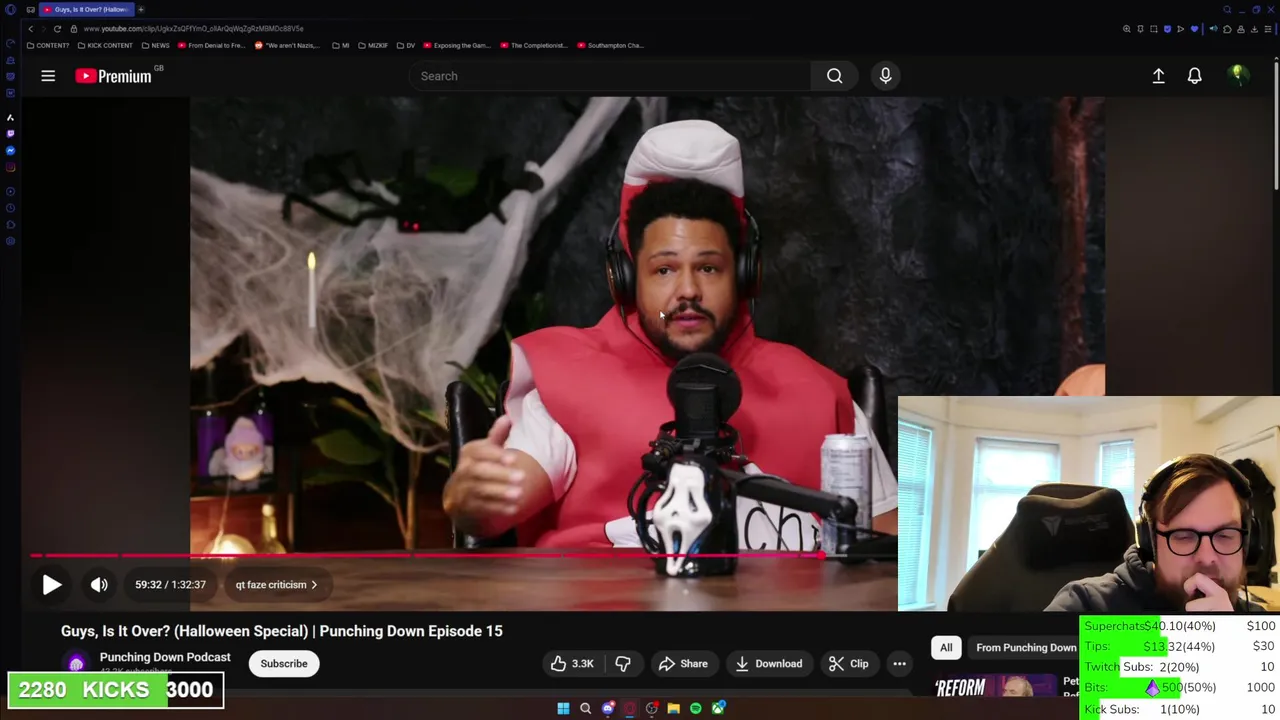The height and width of the screenshot is (720, 1280).
Task: Open a new browser tab with plus
Action: (141, 9)
